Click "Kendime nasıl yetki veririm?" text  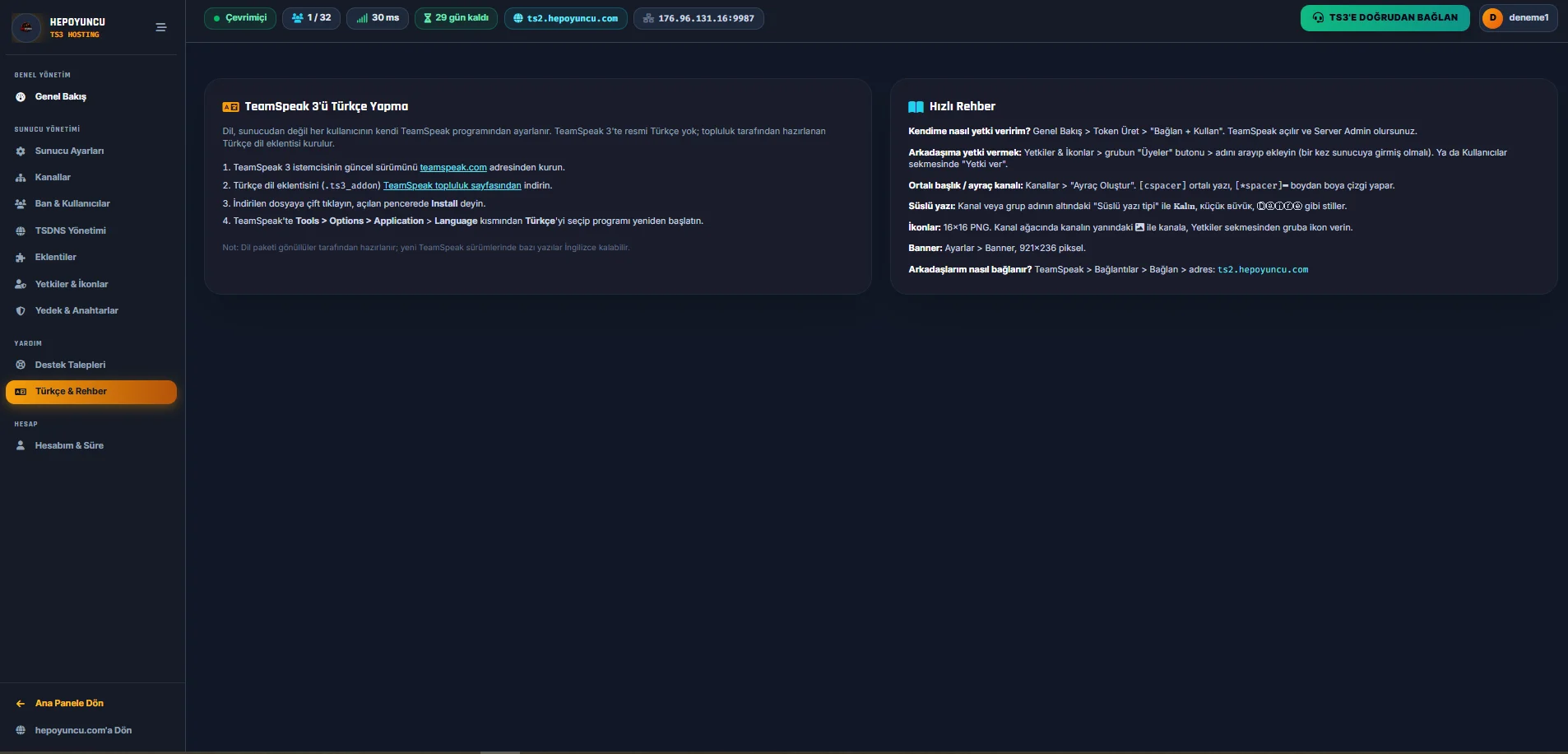tap(969, 132)
